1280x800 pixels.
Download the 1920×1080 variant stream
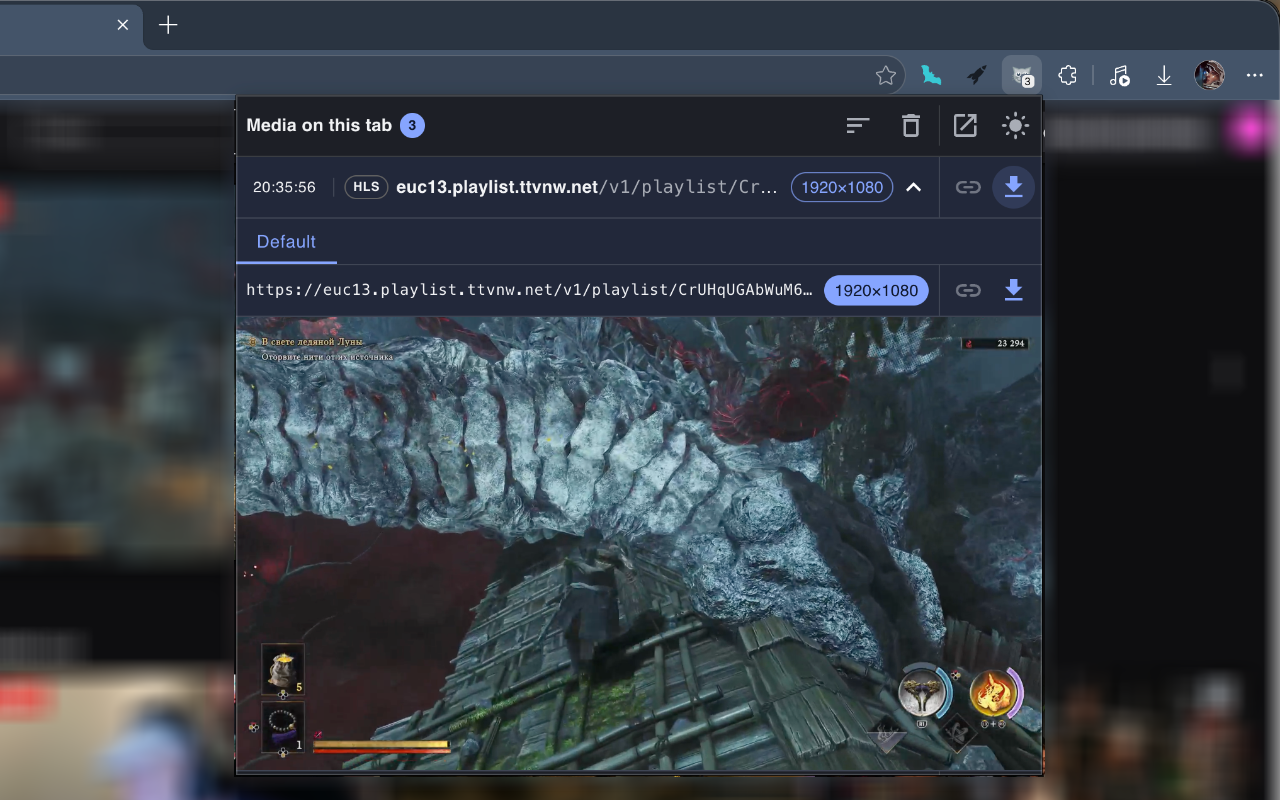(1013, 291)
